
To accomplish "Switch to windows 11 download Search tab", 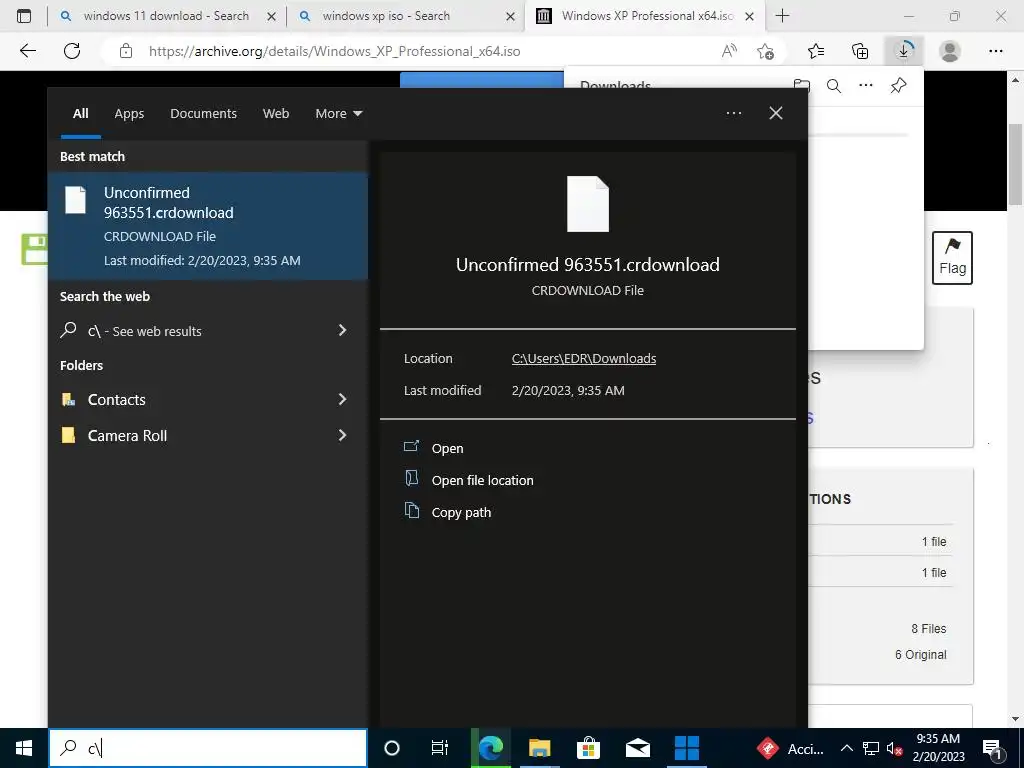I will pos(166,16).
